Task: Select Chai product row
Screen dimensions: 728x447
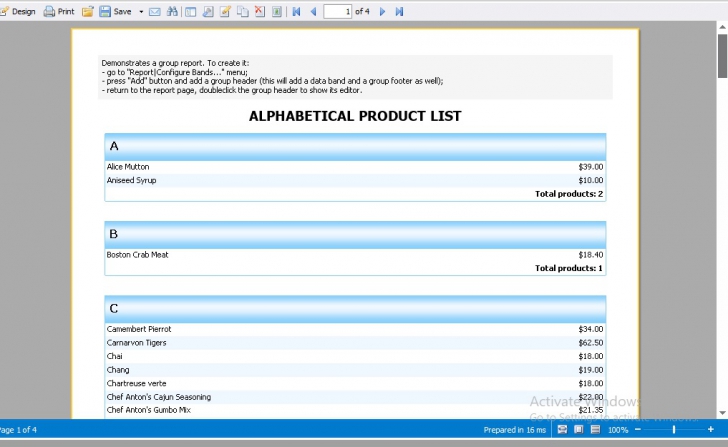Action: [x=355, y=356]
